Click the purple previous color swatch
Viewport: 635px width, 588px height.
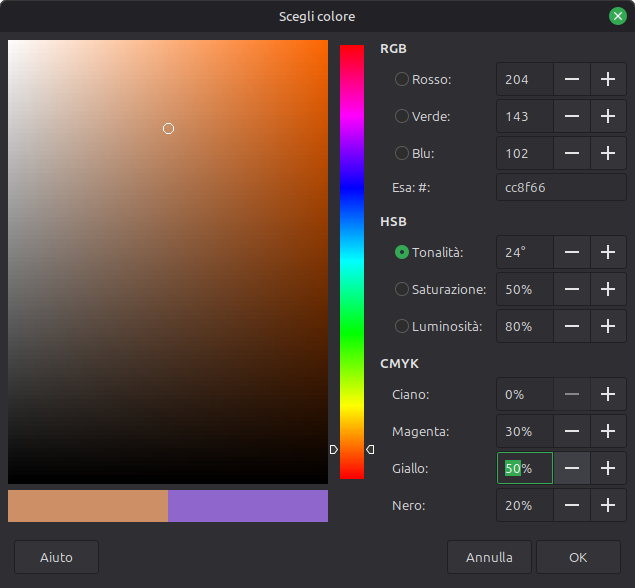[x=247, y=506]
